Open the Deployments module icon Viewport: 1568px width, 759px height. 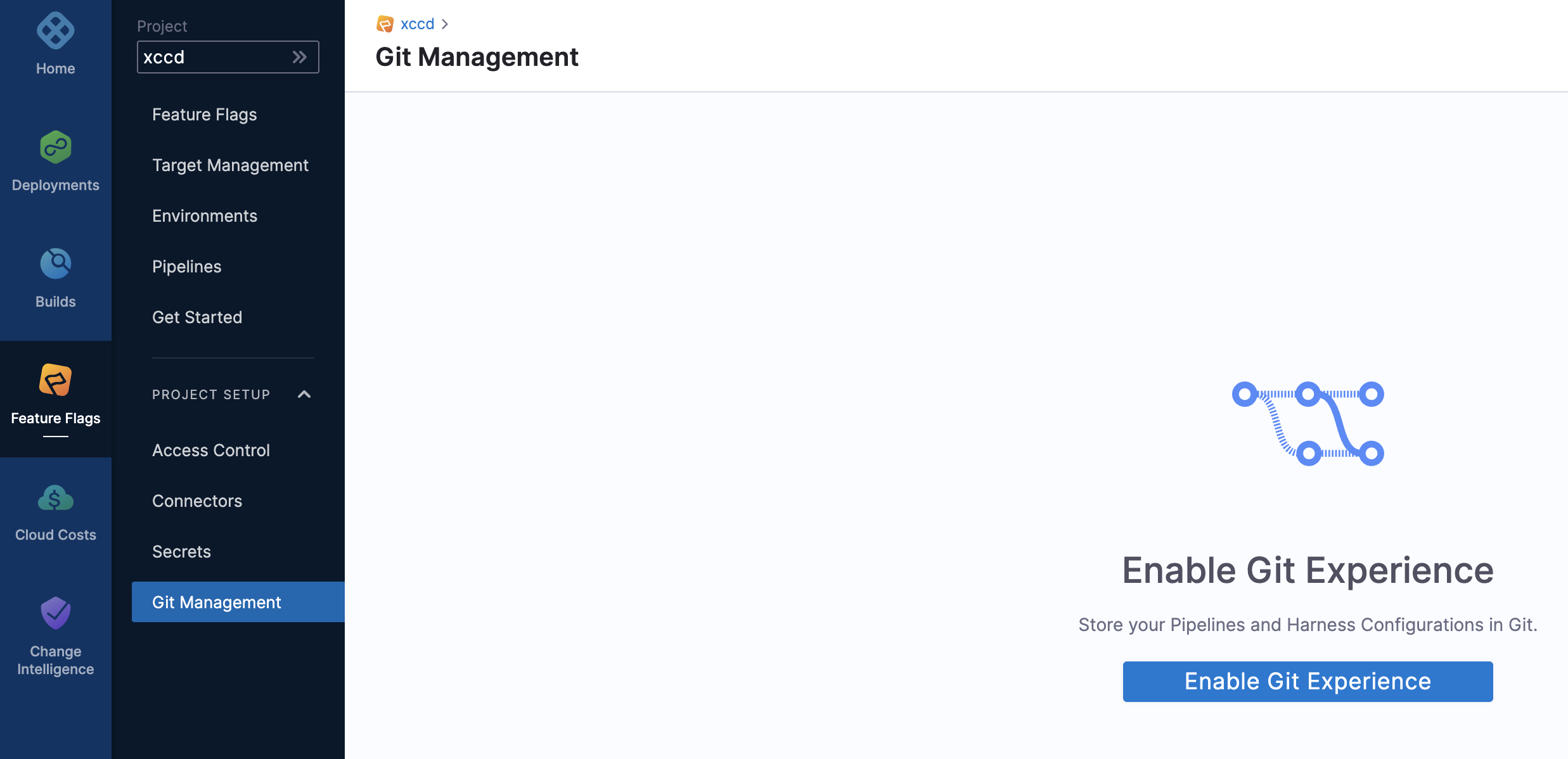point(56,147)
